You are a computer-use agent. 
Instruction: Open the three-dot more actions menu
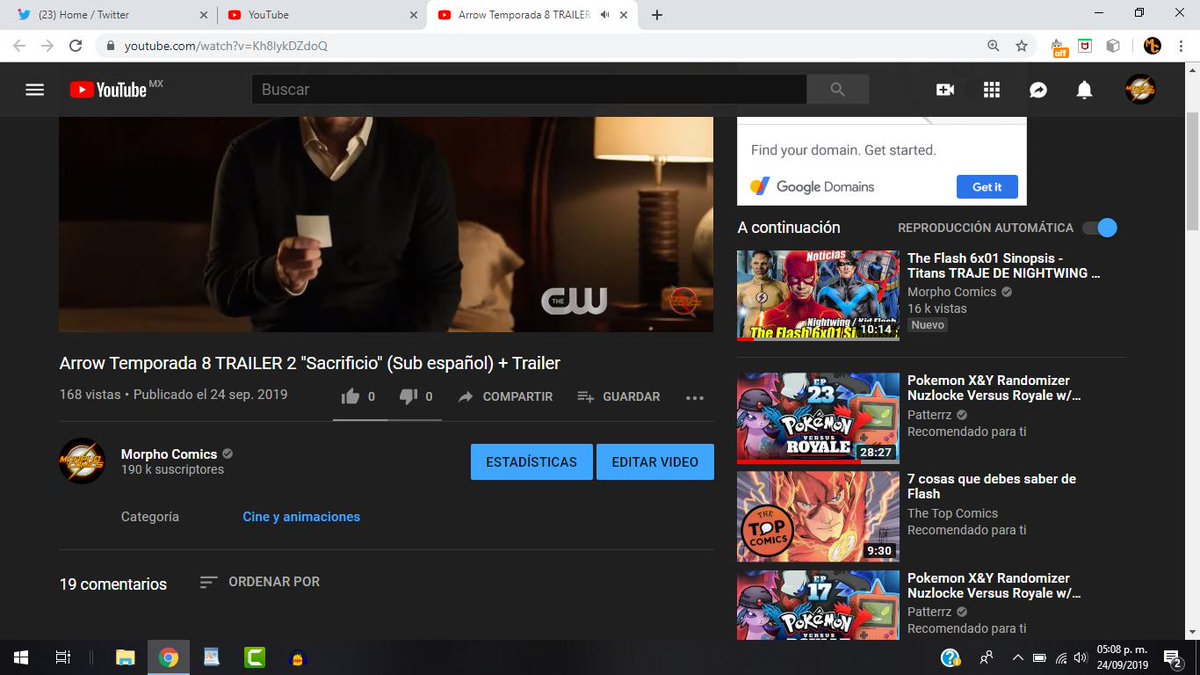[695, 397]
